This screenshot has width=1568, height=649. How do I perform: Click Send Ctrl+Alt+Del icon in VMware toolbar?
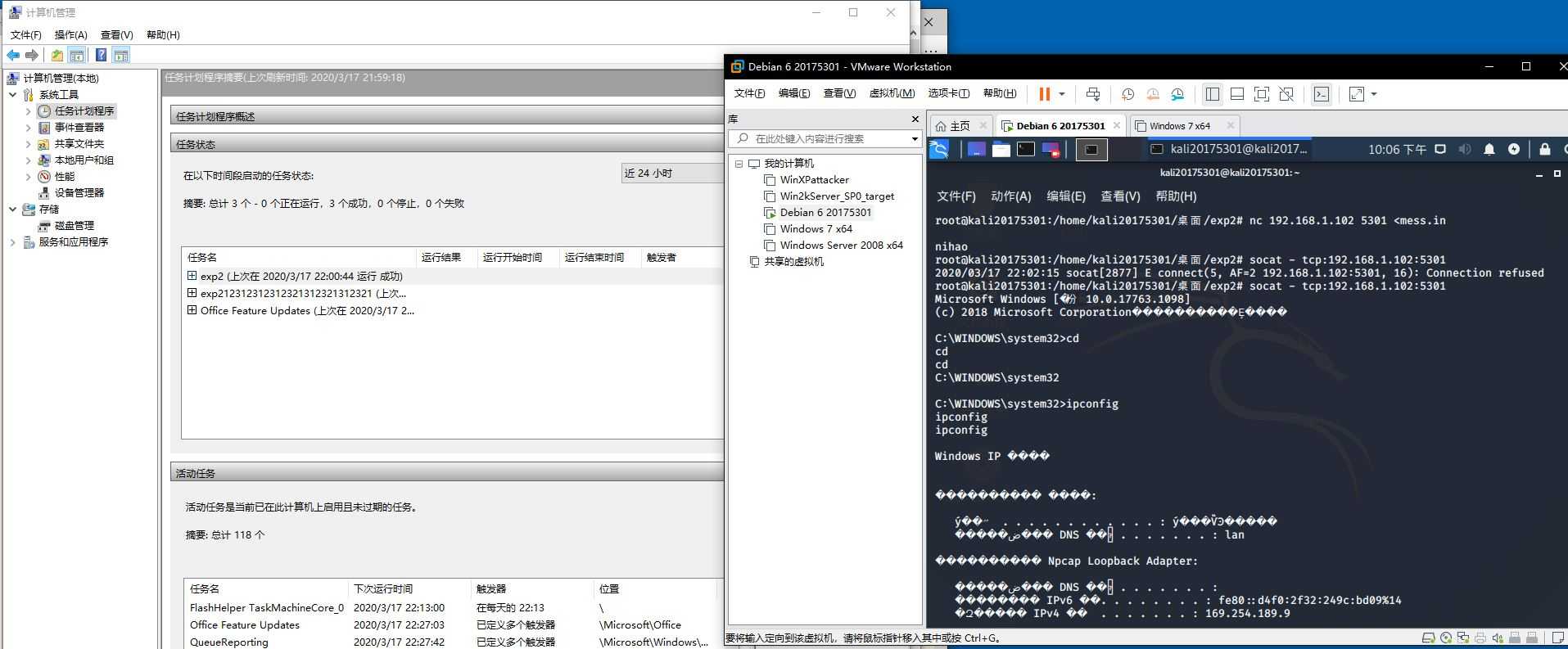(1093, 94)
